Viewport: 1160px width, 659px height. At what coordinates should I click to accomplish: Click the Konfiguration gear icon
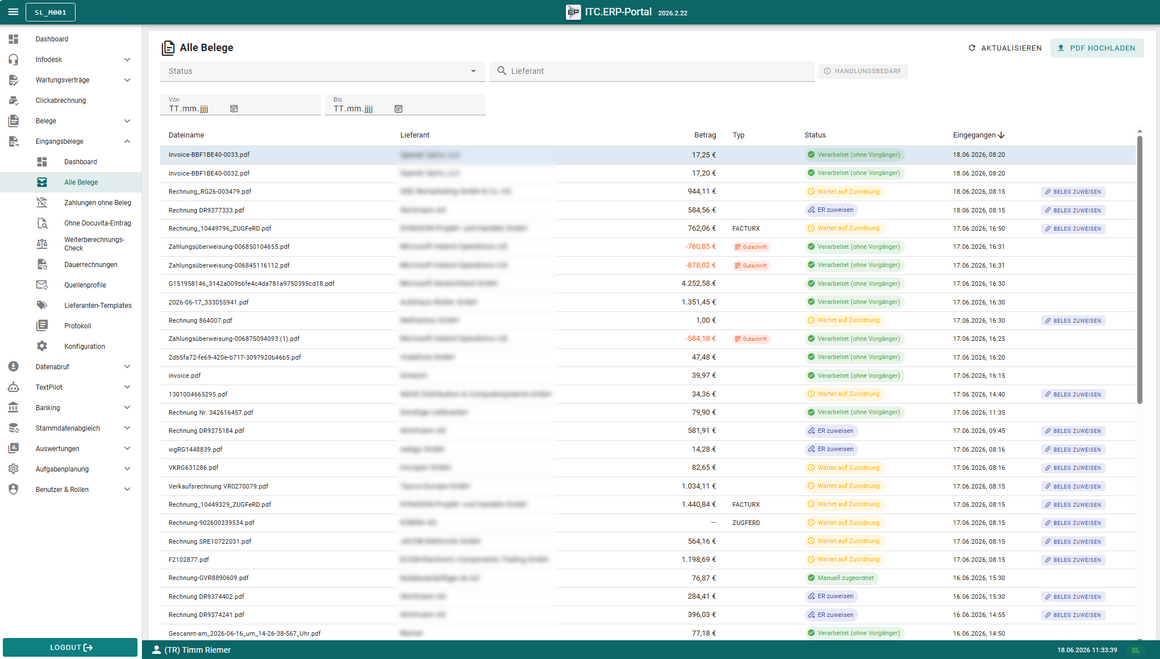click(42, 346)
